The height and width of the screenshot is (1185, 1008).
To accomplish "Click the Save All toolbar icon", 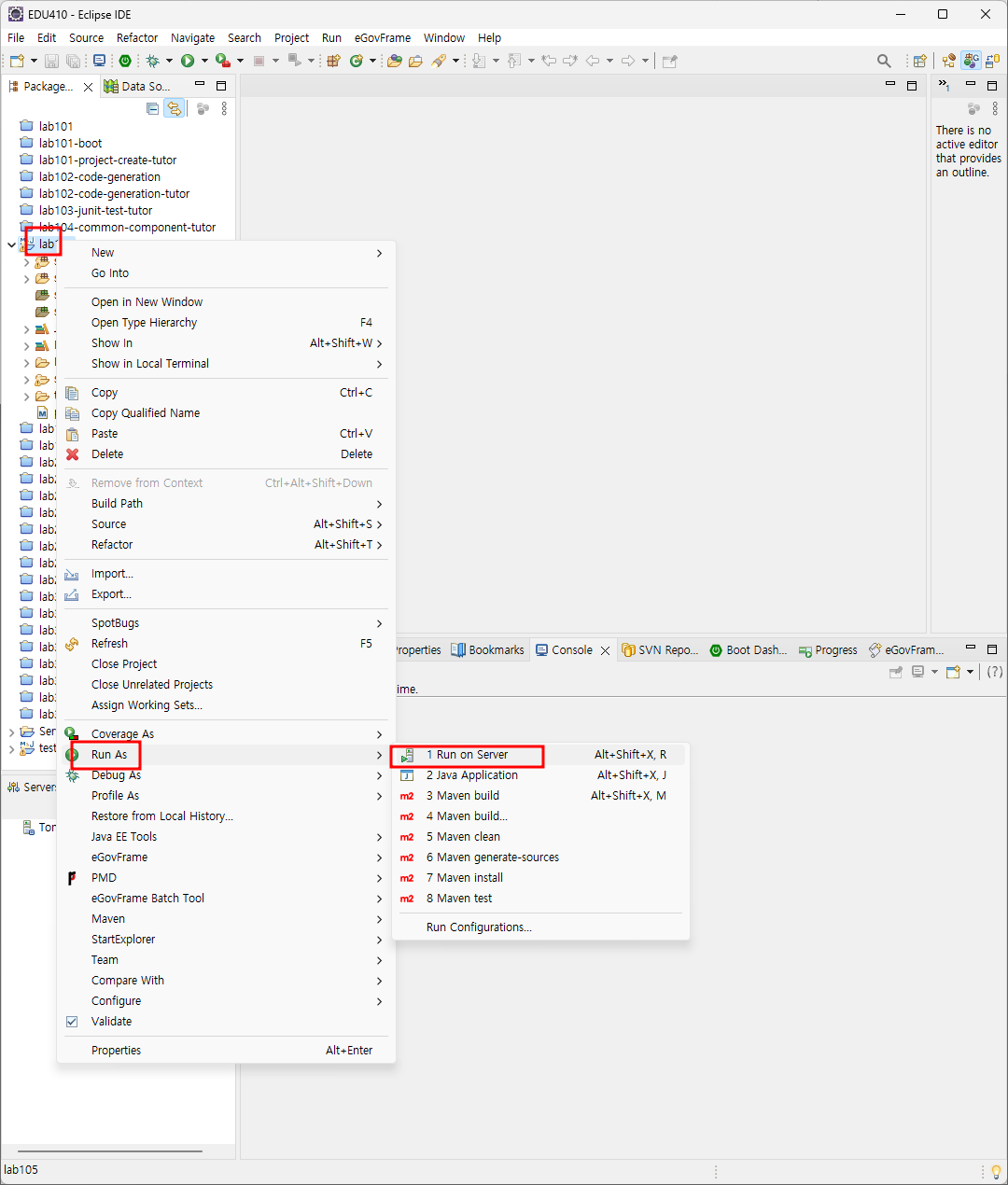I will click(72, 61).
